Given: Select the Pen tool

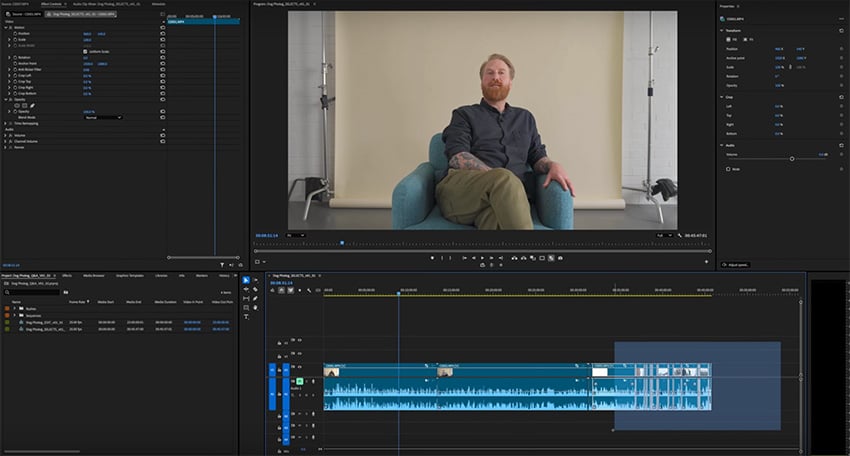Looking at the screenshot, I should tap(255, 298).
